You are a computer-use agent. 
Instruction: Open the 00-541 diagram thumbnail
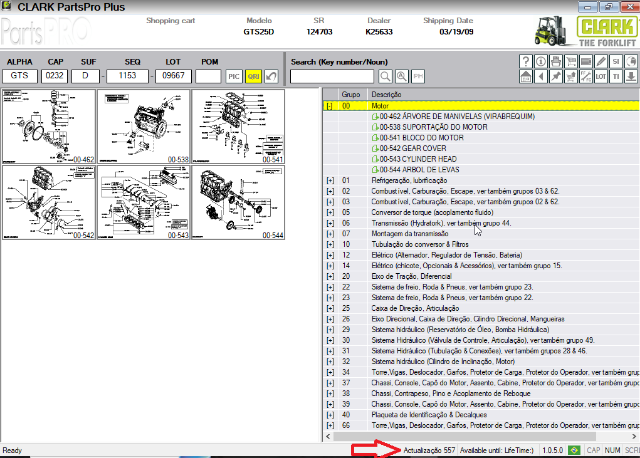(238, 127)
